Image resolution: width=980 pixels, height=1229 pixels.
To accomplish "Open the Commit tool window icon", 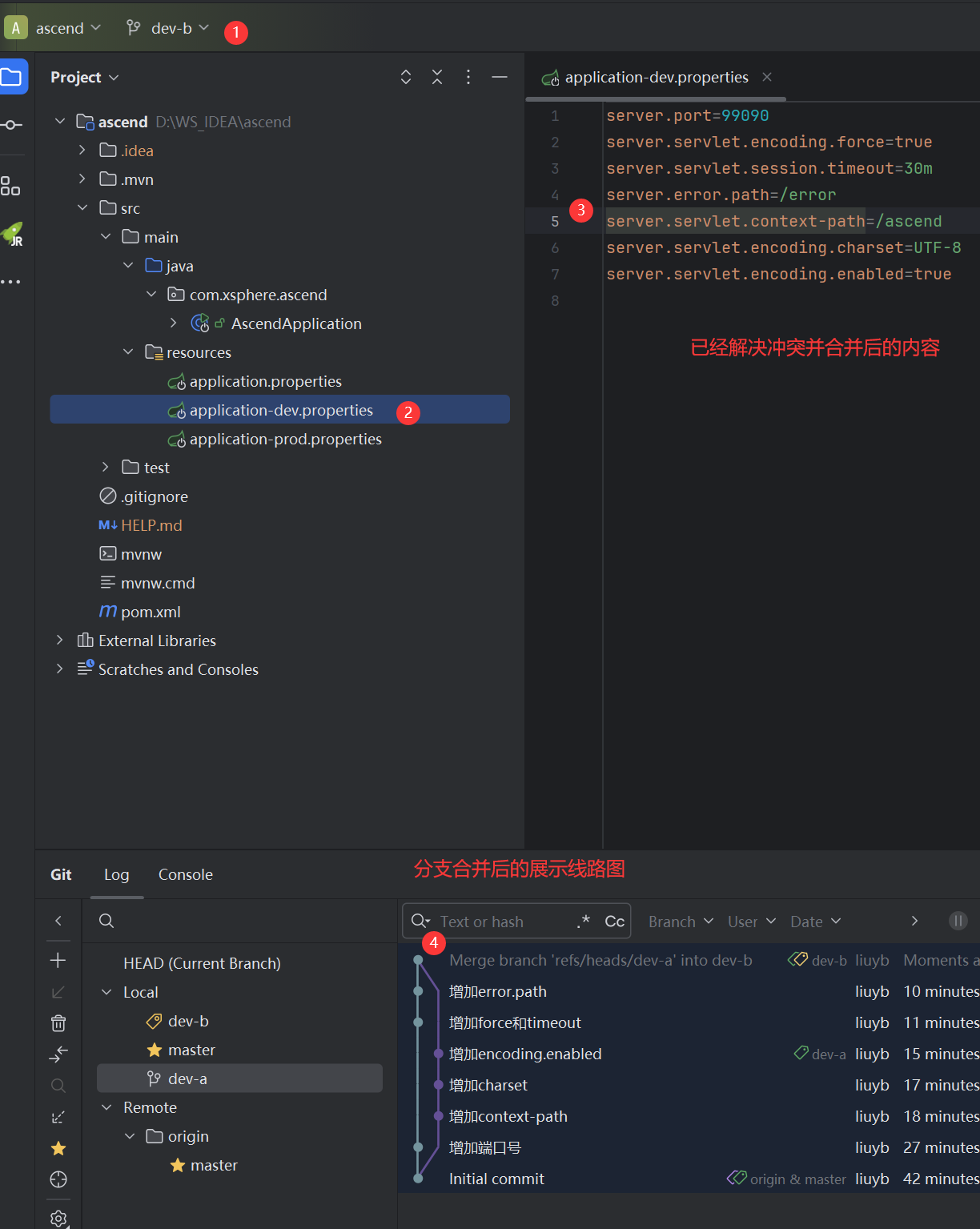I will point(11,125).
